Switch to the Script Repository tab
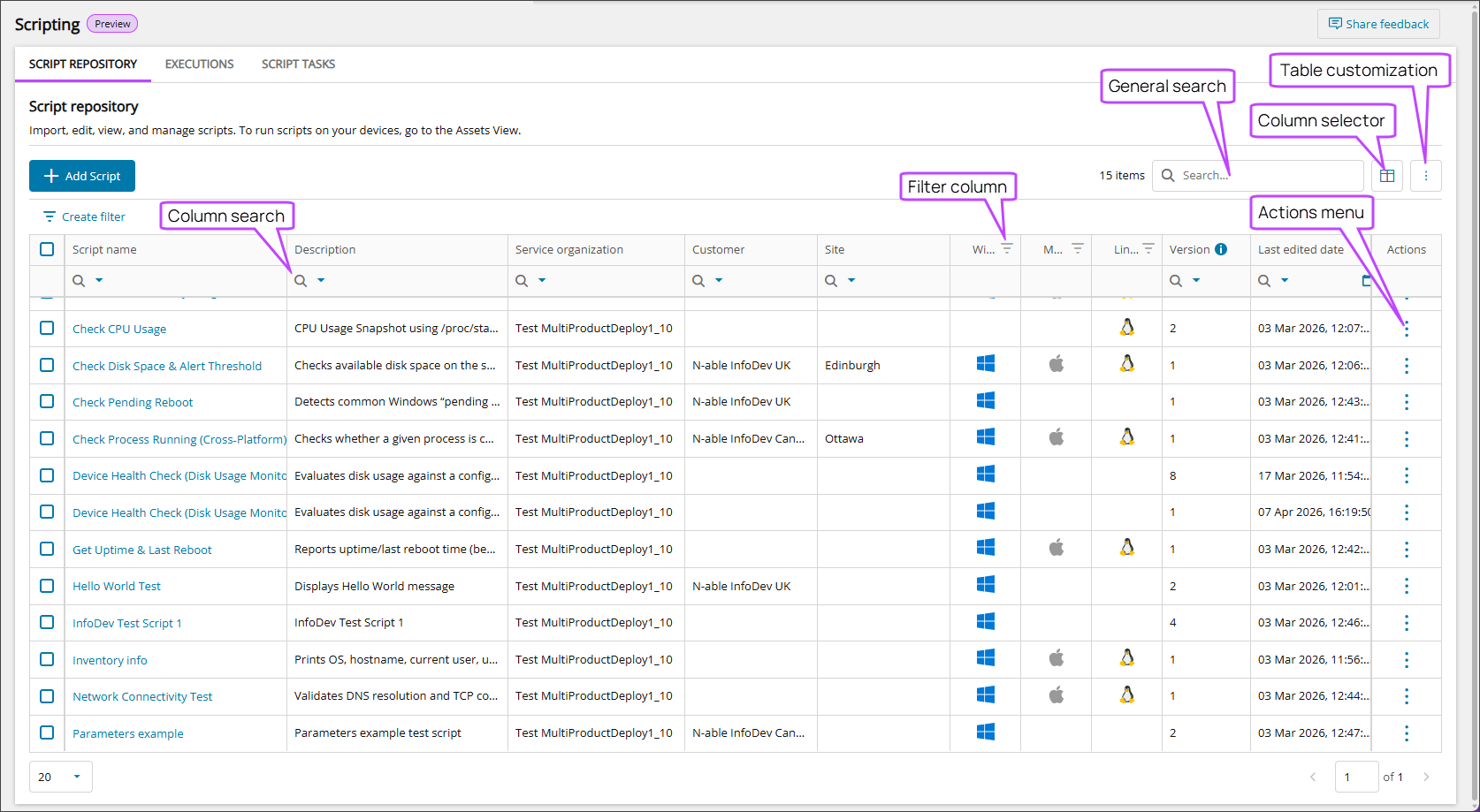Image resolution: width=1480 pixels, height=812 pixels. point(83,65)
